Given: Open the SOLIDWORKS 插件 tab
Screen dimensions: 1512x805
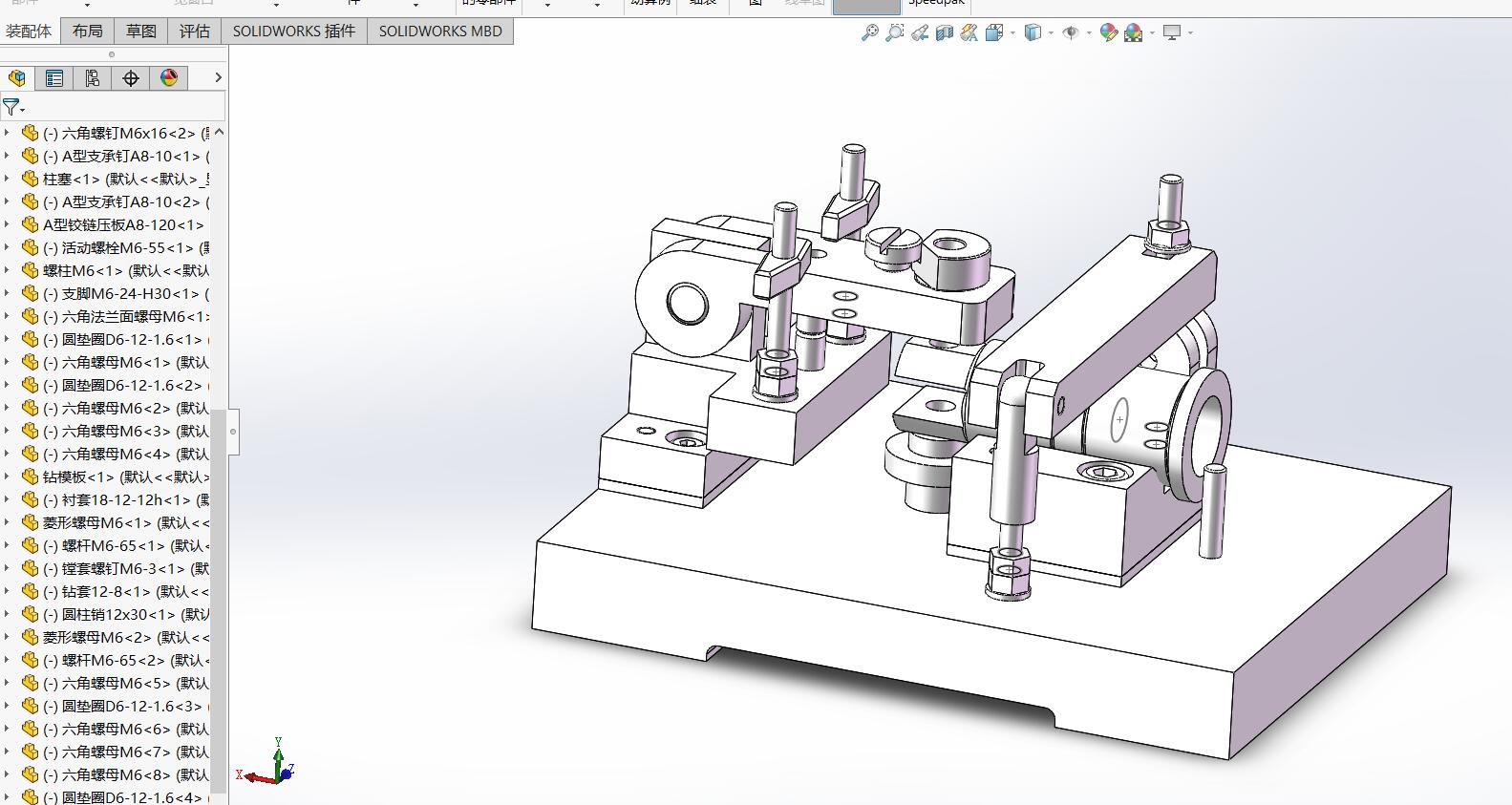Looking at the screenshot, I should click(x=294, y=32).
